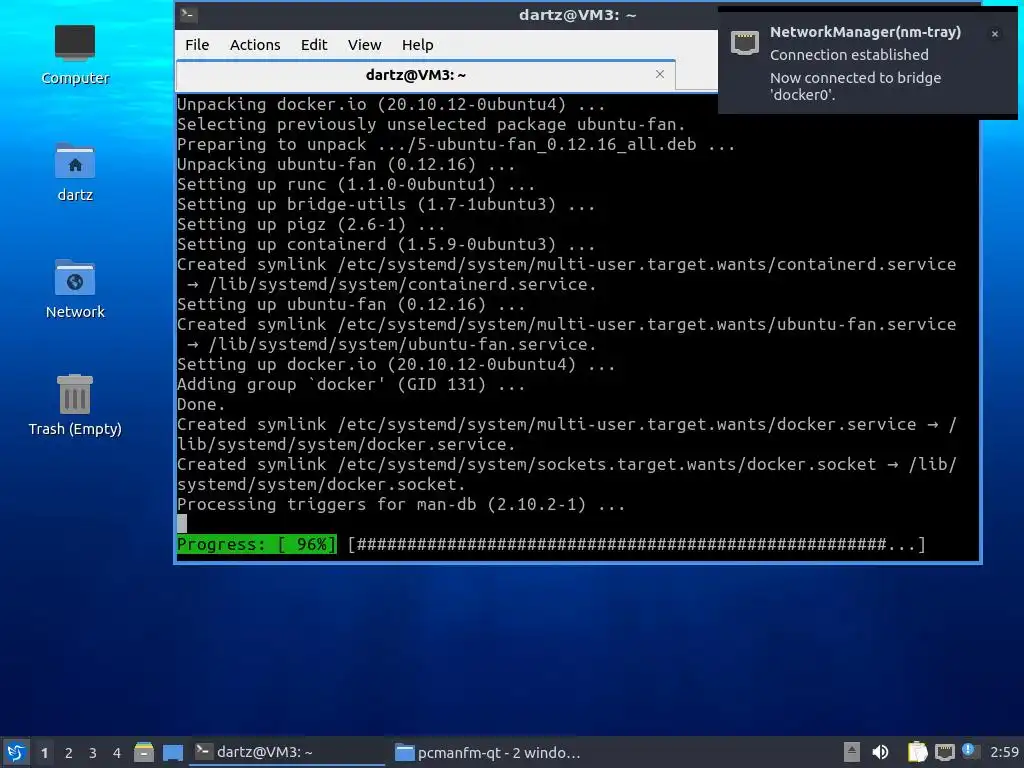Click 'Setting up bridge-utils' terminal line
Image resolution: width=1024 pixels, height=768 pixels.
[386, 204]
